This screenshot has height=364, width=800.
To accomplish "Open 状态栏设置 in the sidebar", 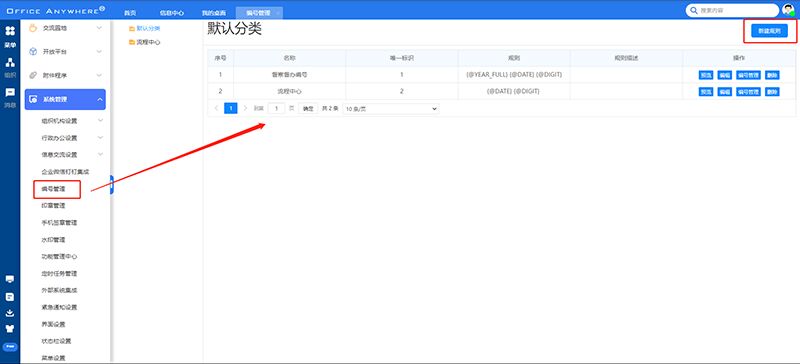I will [x=56, y=341].
